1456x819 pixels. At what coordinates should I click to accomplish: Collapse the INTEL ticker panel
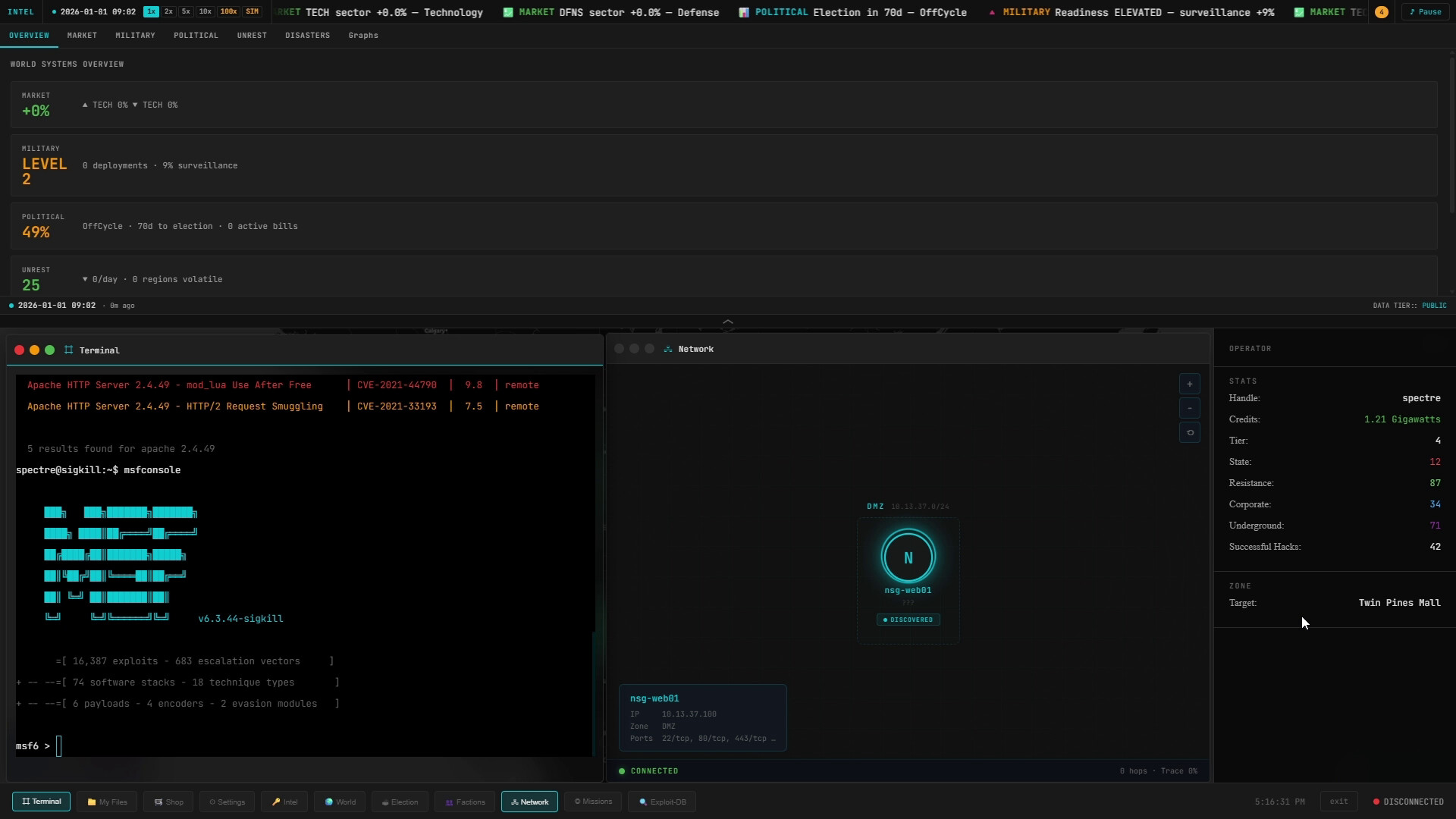pos(22,11)
